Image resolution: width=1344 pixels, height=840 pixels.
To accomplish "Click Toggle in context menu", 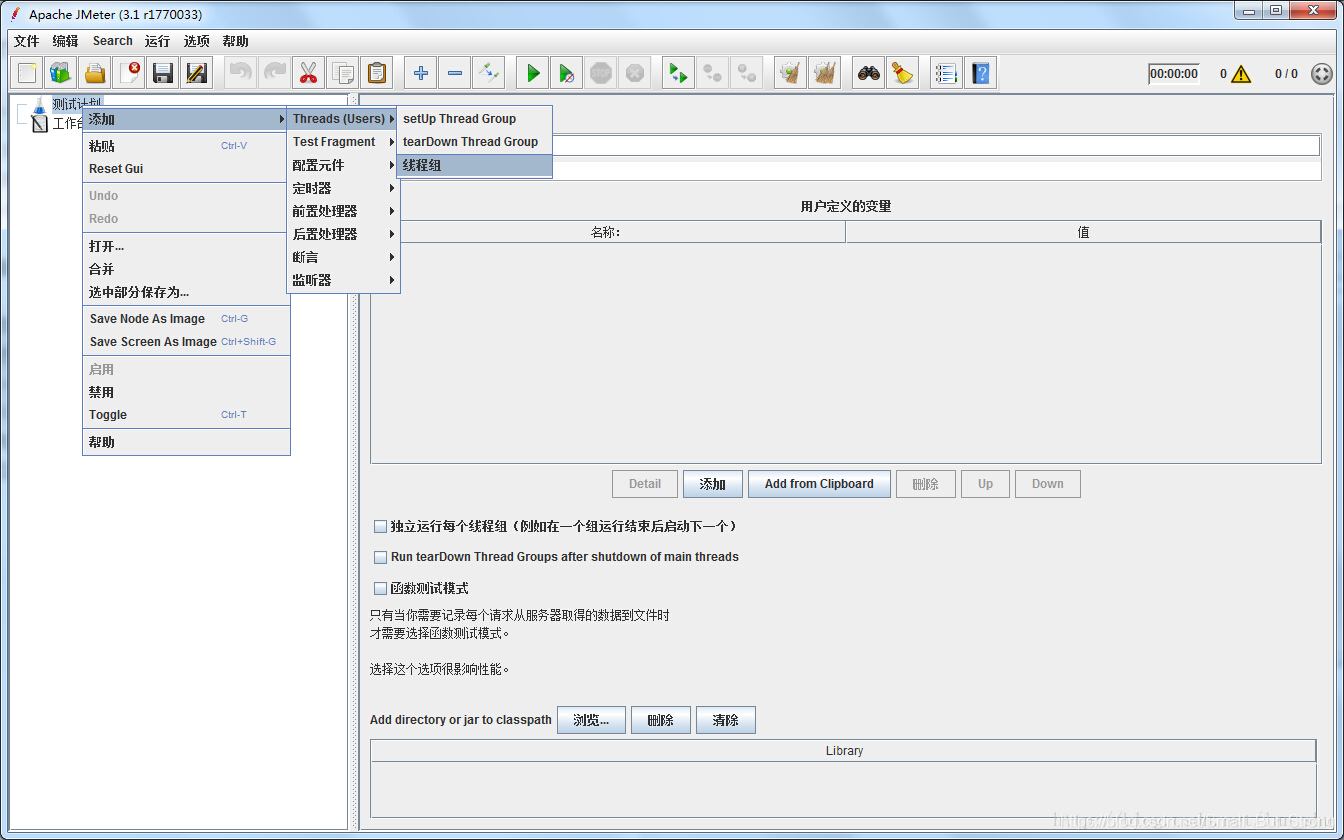I will (x=186, y=415).
